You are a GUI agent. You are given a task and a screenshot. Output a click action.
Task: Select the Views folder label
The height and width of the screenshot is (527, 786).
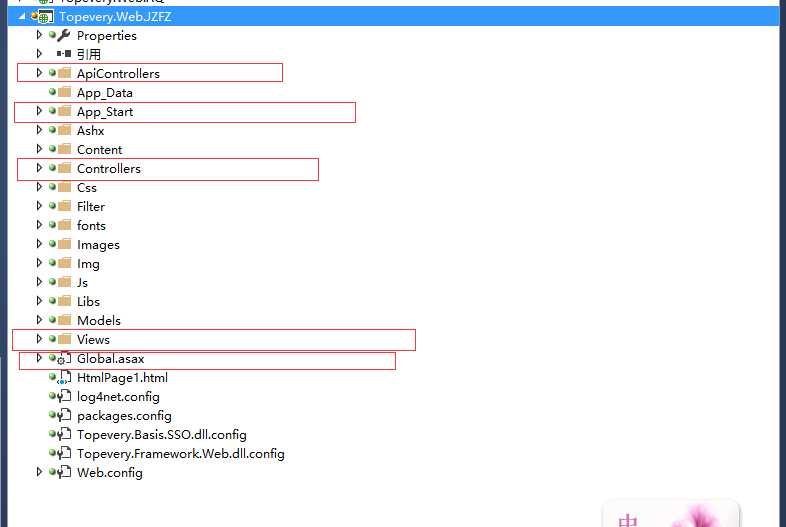click(93, 339)
